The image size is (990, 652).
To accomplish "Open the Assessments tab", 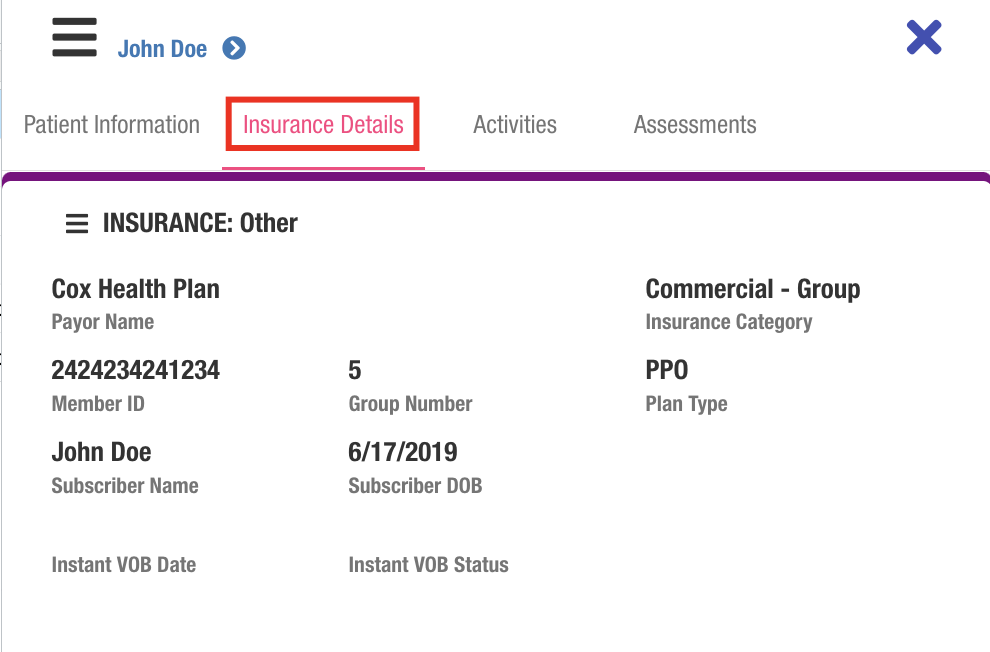I will point(695,125).
